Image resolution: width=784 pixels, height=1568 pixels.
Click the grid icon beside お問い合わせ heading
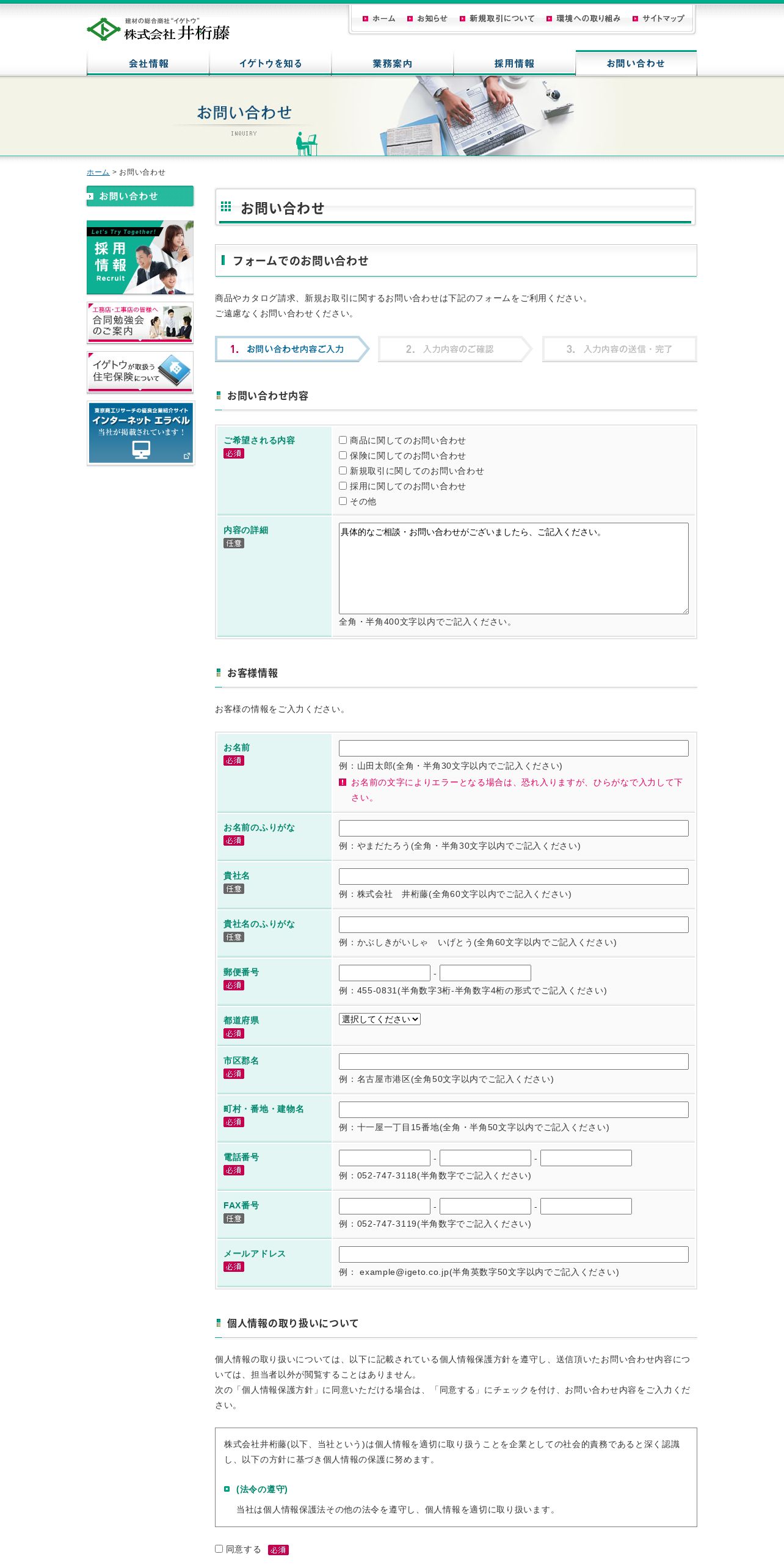pos(226,207)
